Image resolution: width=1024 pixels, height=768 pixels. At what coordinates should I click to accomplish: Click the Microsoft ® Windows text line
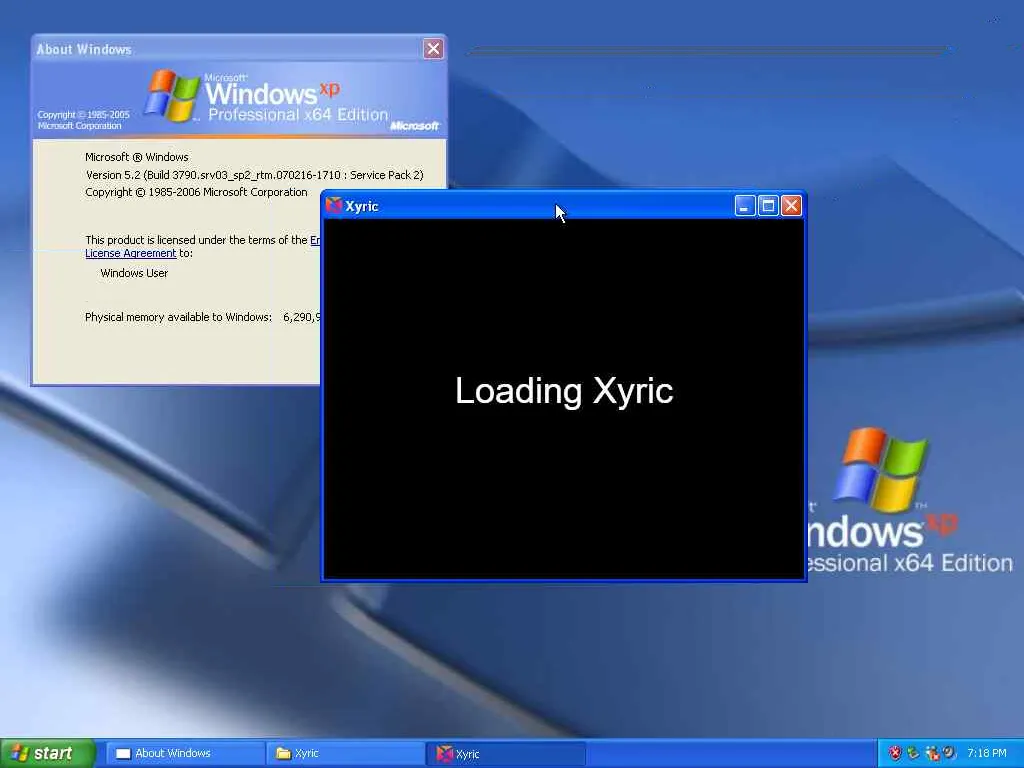tap(136, 157)
